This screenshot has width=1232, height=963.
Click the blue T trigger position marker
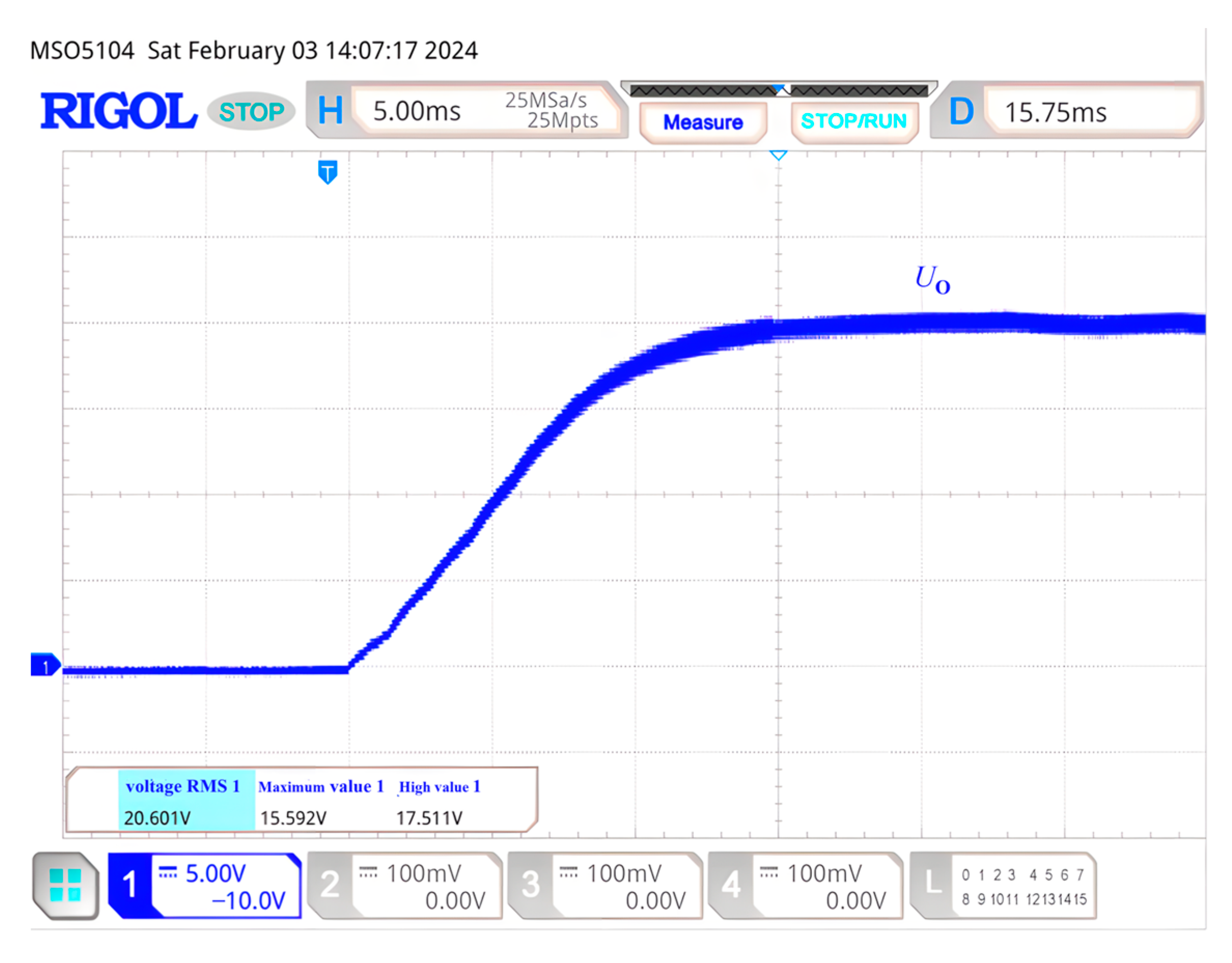coord(328,172)
